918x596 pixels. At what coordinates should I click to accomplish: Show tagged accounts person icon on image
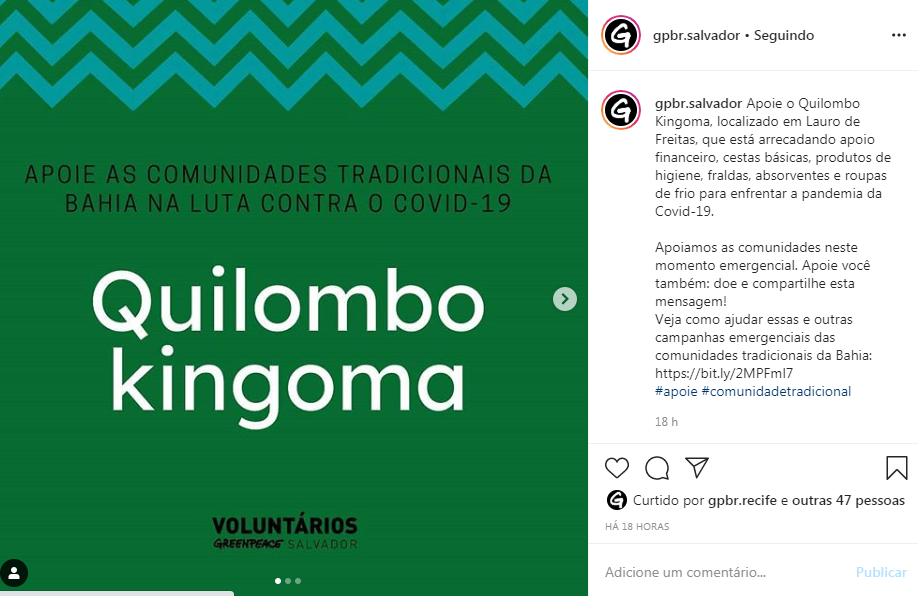[14, 573]
